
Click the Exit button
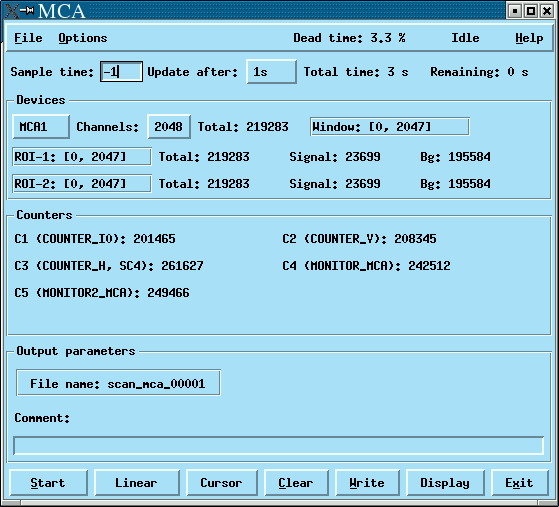519,483
